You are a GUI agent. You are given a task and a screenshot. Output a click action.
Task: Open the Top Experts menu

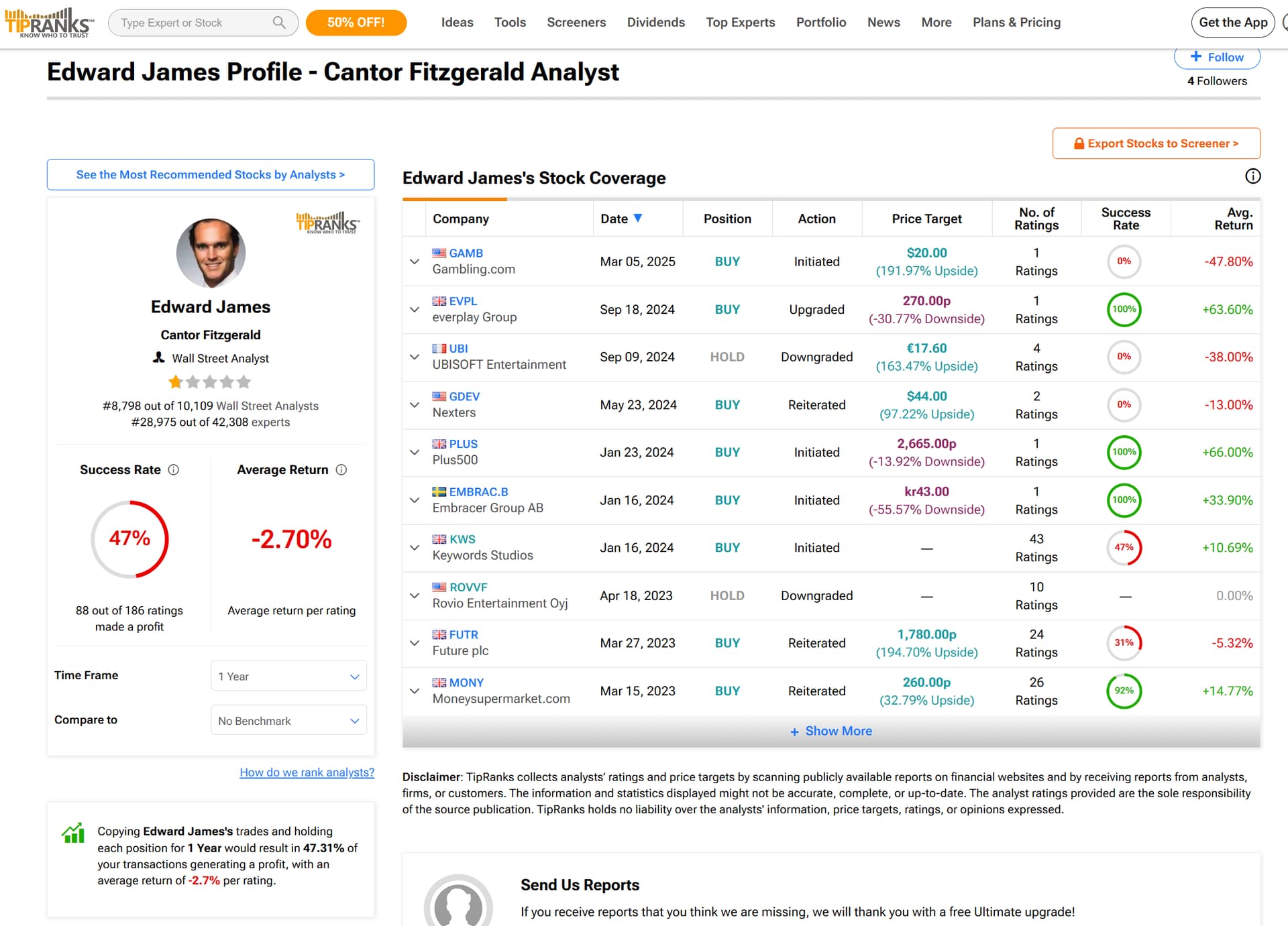coord(740,22)
